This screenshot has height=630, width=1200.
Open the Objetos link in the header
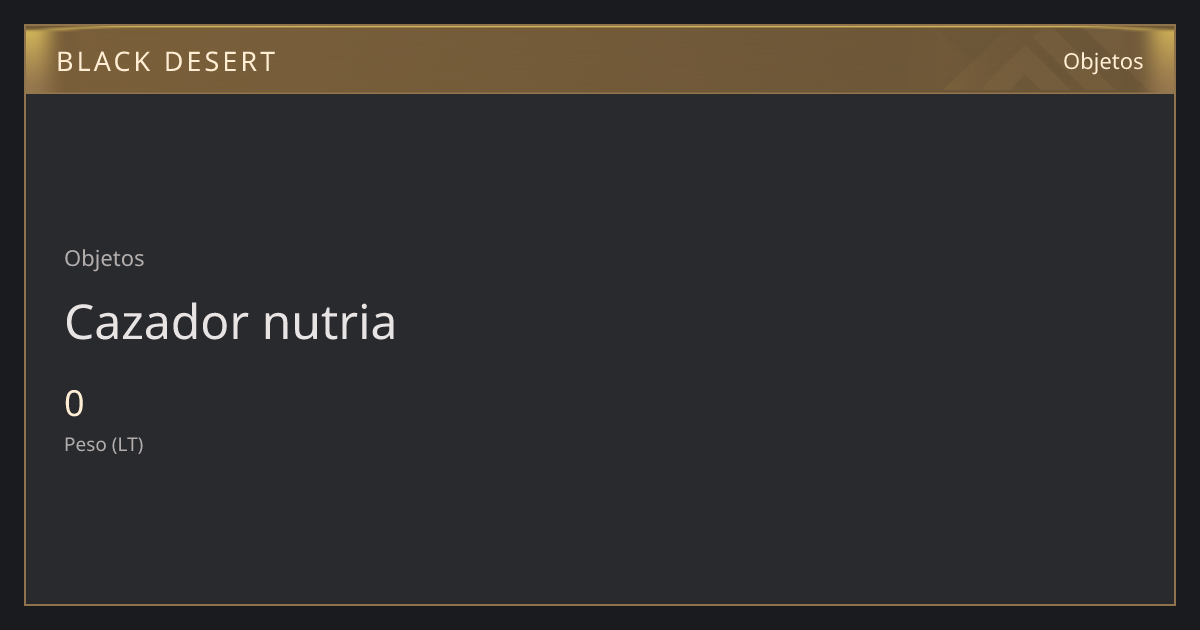[1103, 61]
